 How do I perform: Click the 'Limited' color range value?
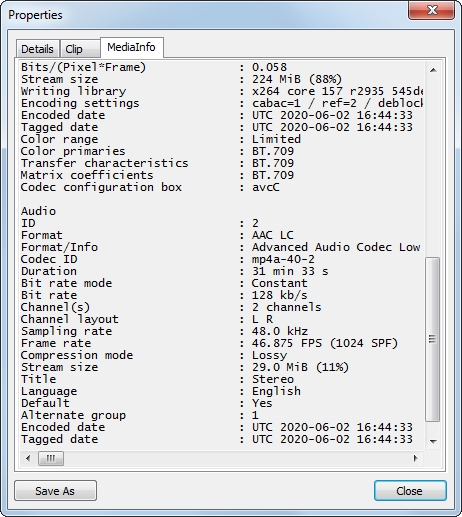coord(276,139)
